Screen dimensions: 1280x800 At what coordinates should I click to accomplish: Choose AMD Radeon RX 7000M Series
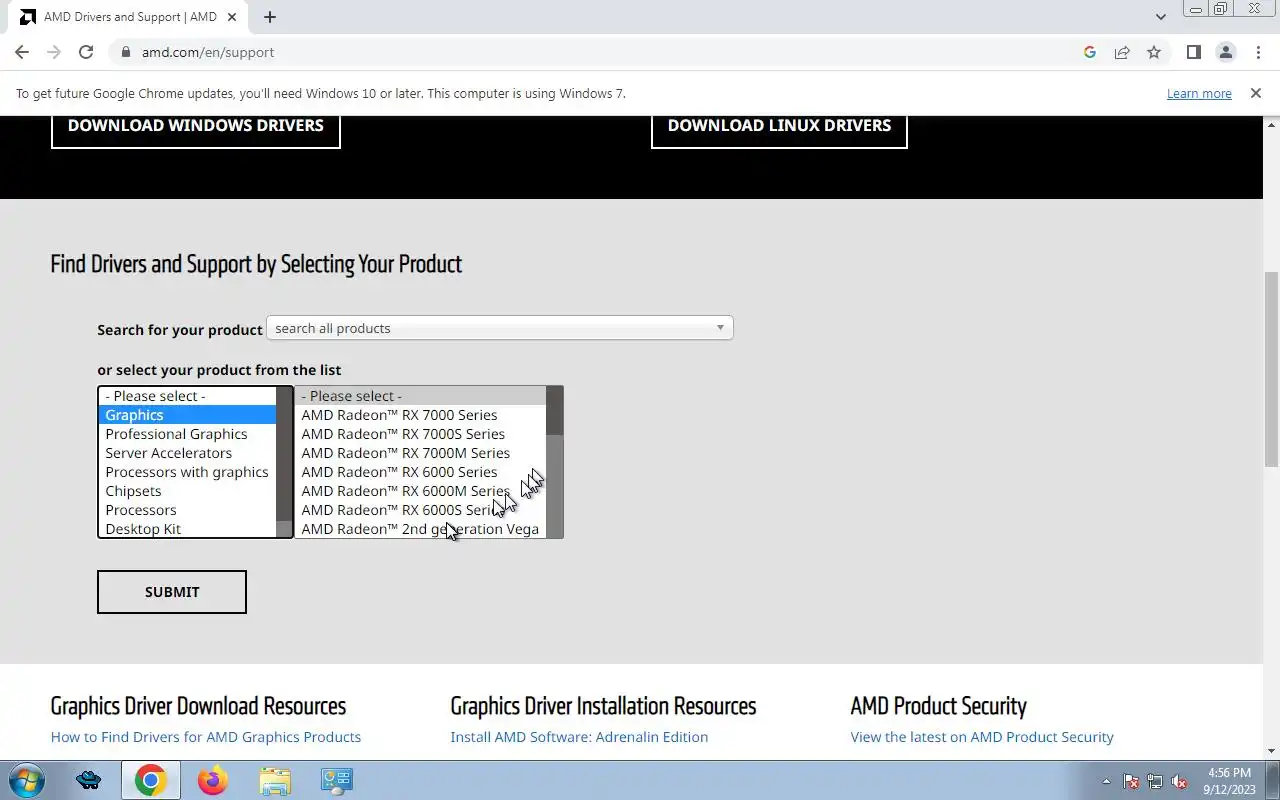(x=420, y=453)
